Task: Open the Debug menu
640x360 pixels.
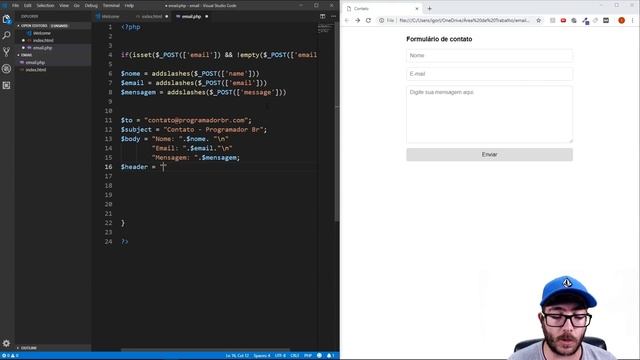Action: point(91,6)
